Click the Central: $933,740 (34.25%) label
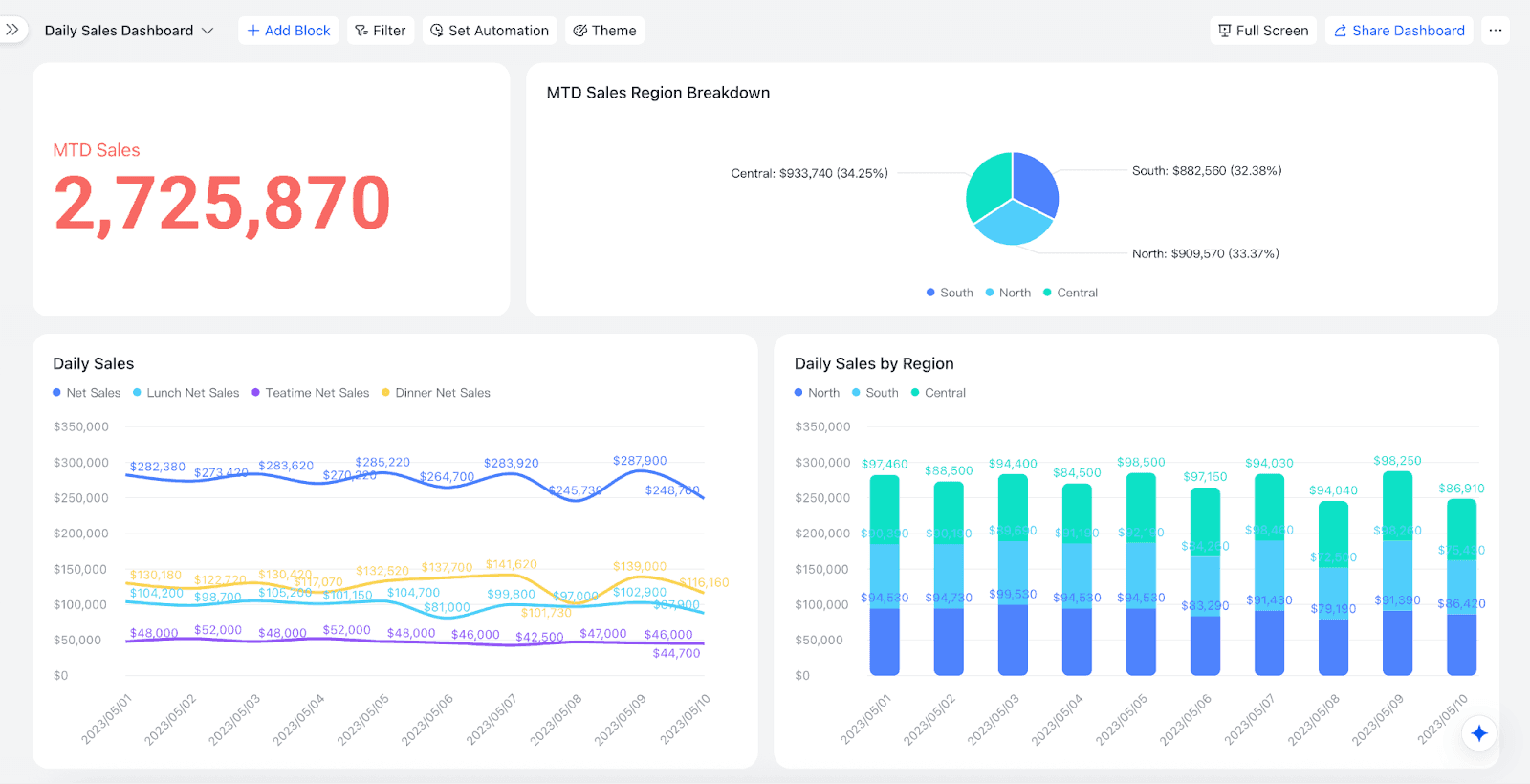 (810, 173)
